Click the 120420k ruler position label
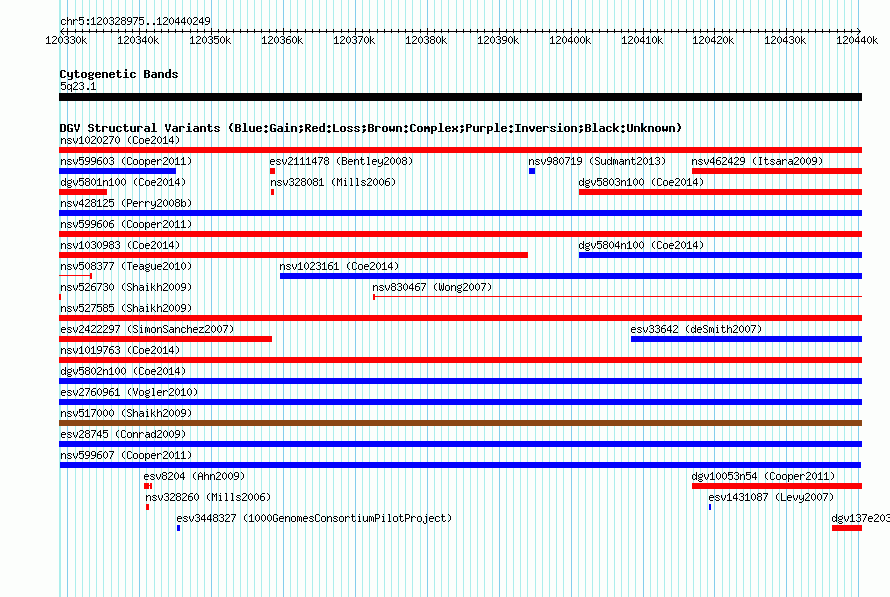Screen dimensions: 890x597 tap(713, 40)
